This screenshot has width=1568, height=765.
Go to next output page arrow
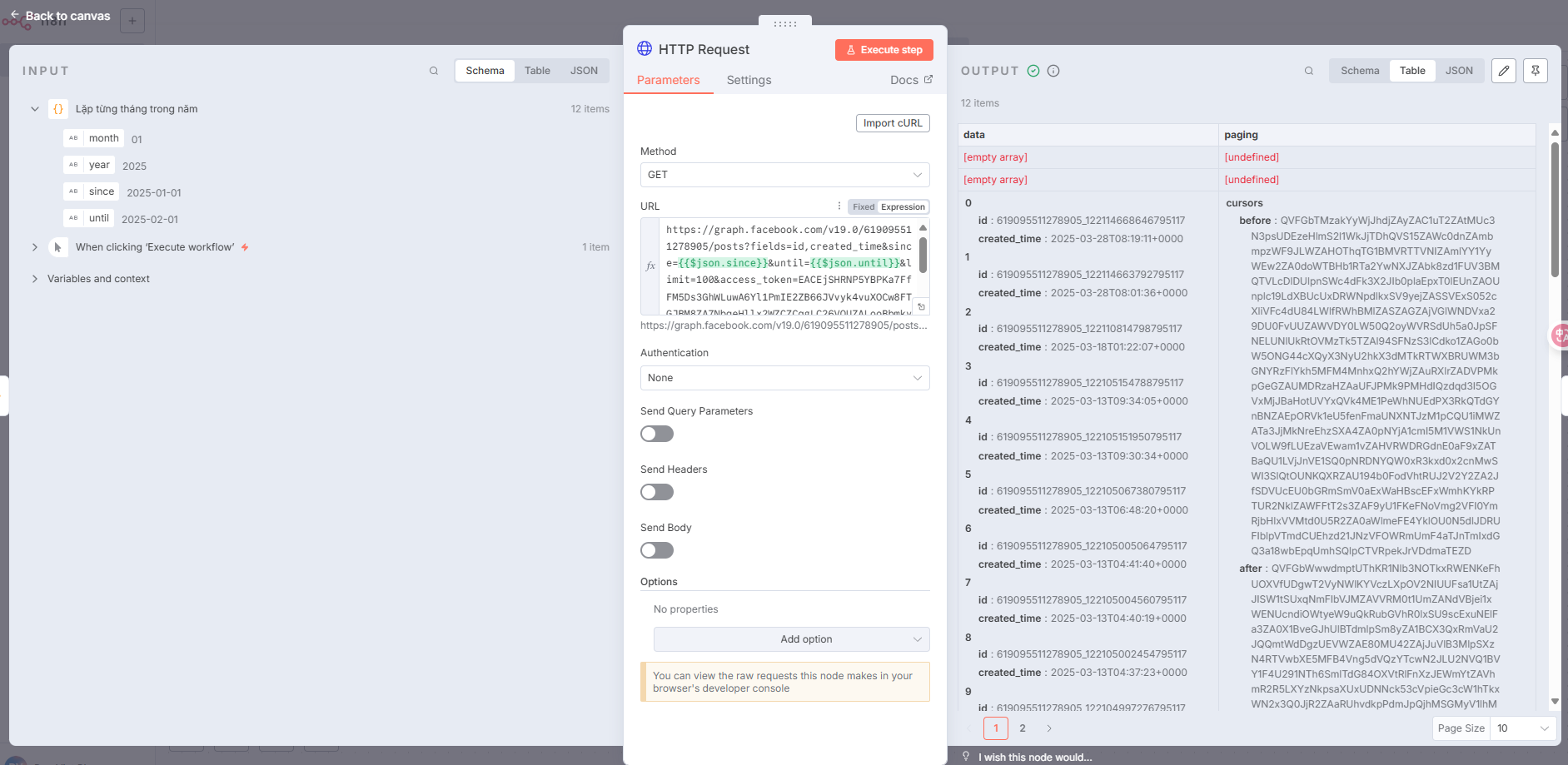pos(1049,728)
